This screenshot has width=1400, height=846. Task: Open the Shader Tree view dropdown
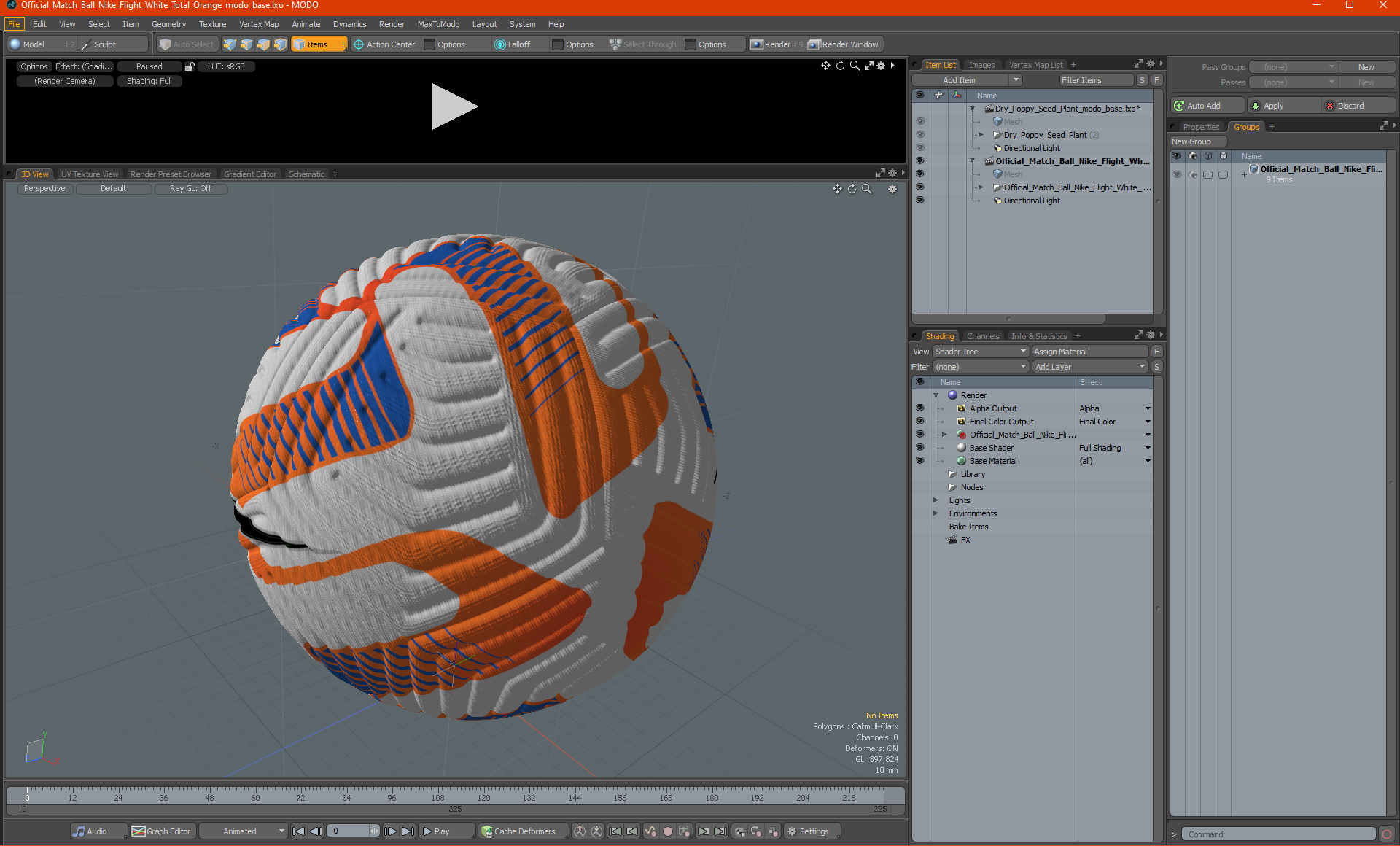click(x=980, y=352)
